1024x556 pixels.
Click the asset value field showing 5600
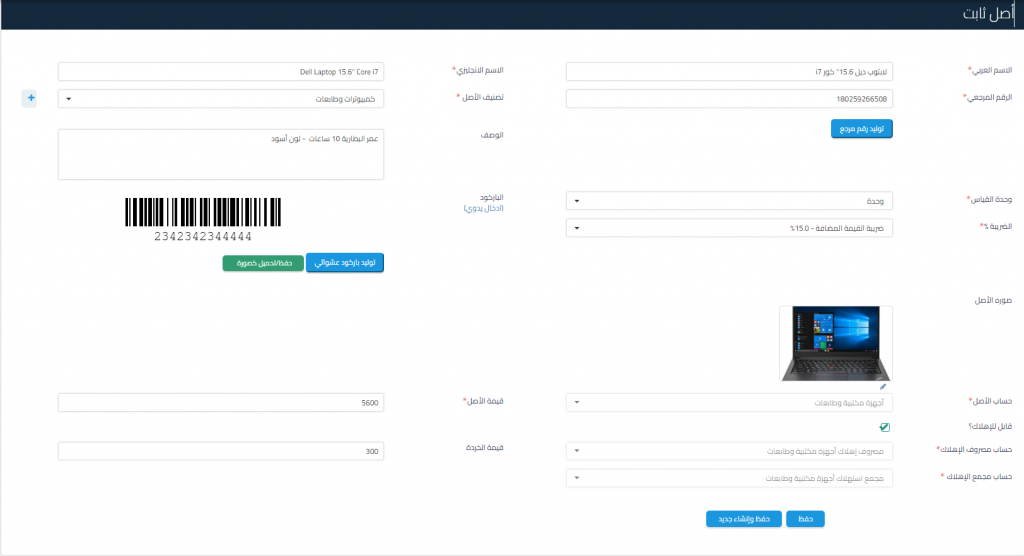click(221, 403)
